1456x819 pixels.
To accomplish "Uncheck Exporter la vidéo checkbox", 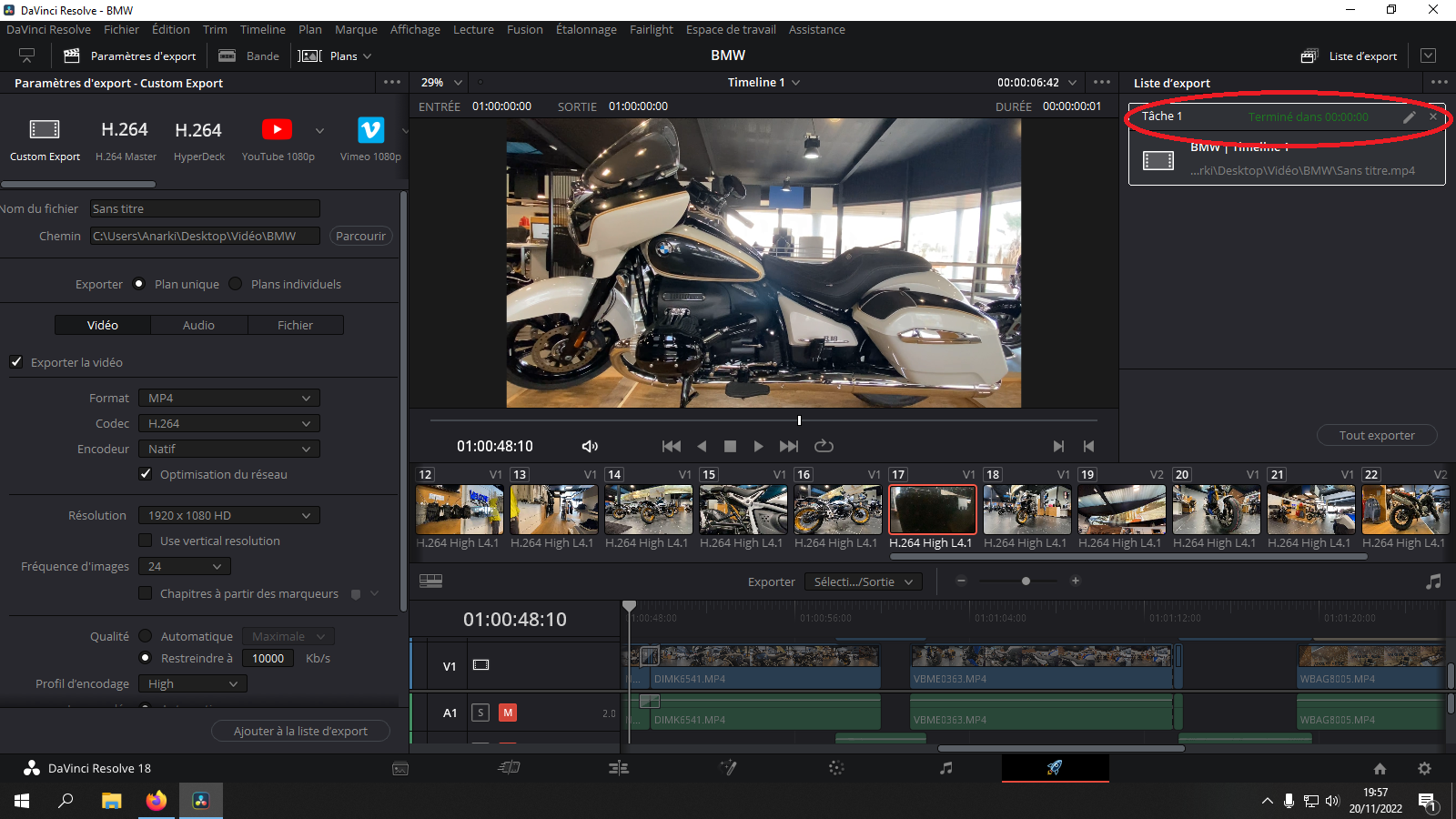I will click(x=16, y=362).
